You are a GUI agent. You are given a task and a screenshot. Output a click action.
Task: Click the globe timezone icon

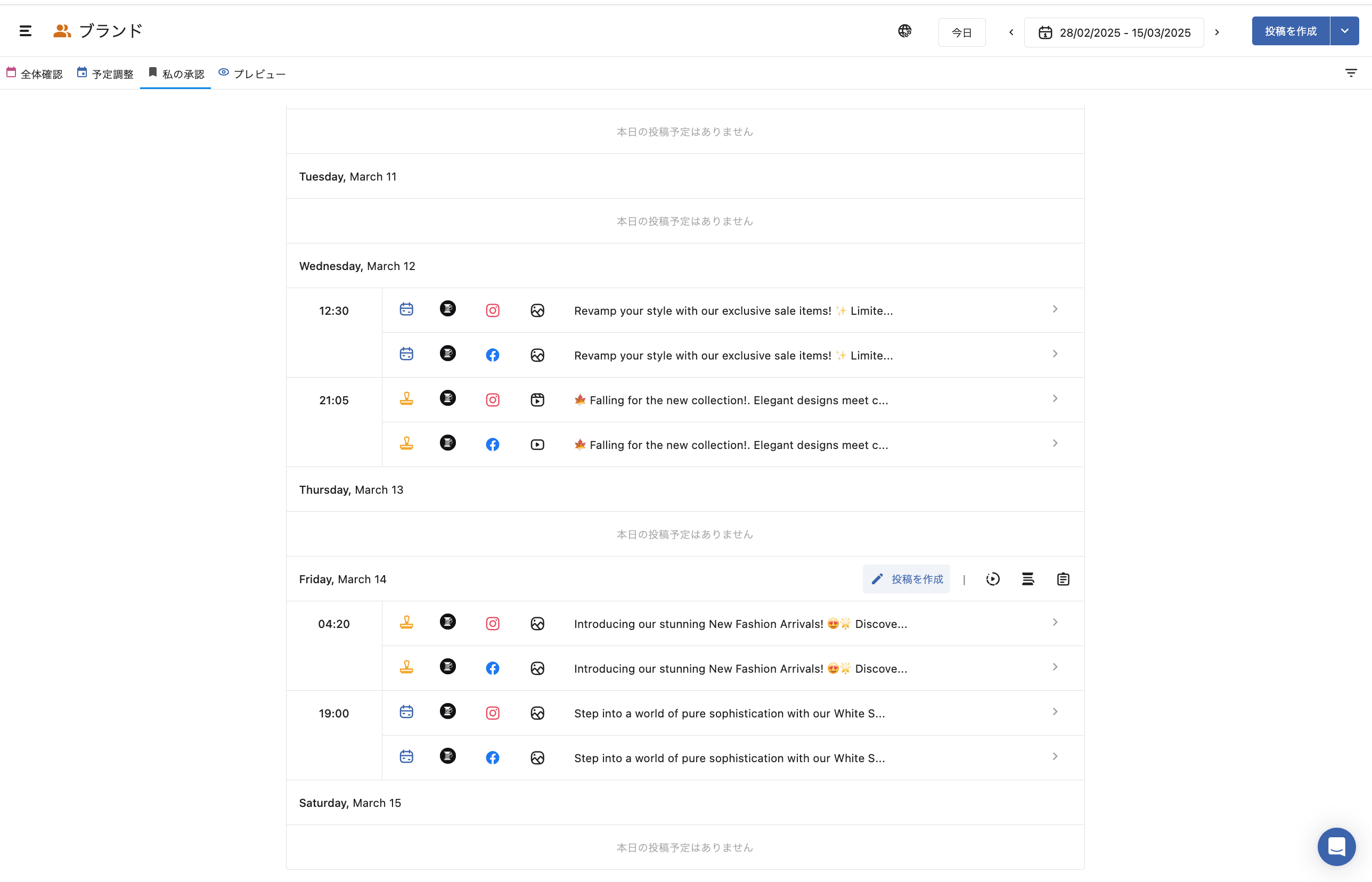click(x=904, y=31)
